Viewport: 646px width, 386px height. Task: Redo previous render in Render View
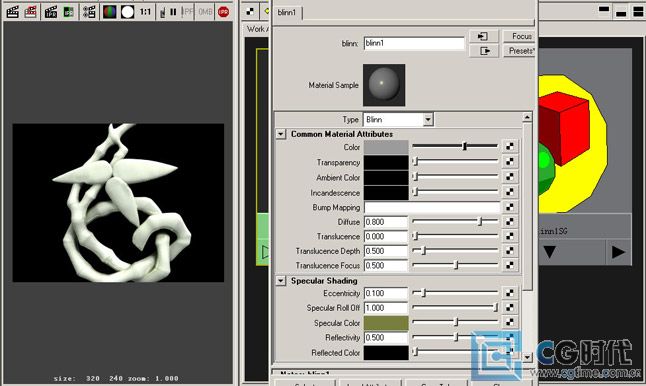tap(12, 12)
